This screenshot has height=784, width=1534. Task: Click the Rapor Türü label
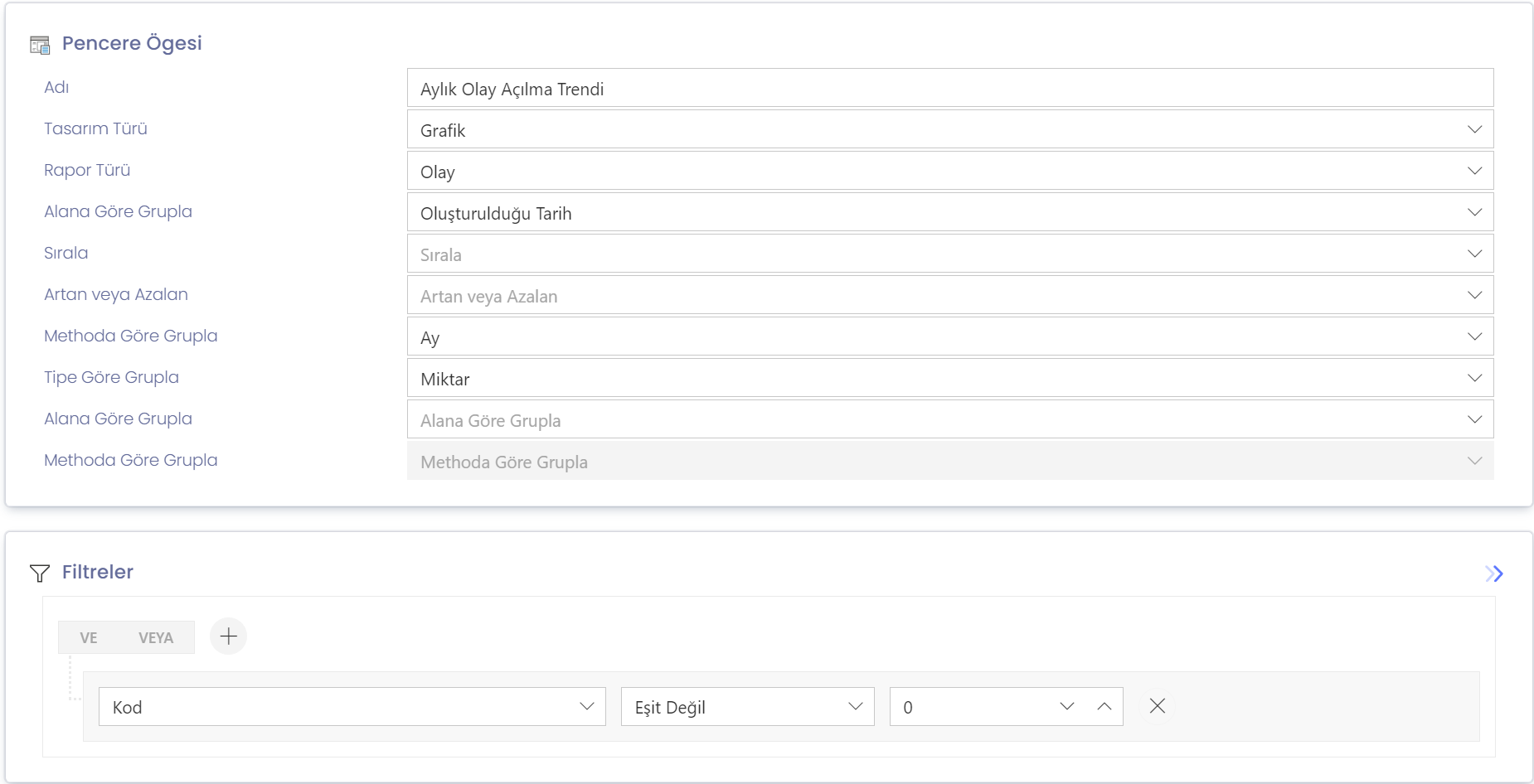click(87, 170)
